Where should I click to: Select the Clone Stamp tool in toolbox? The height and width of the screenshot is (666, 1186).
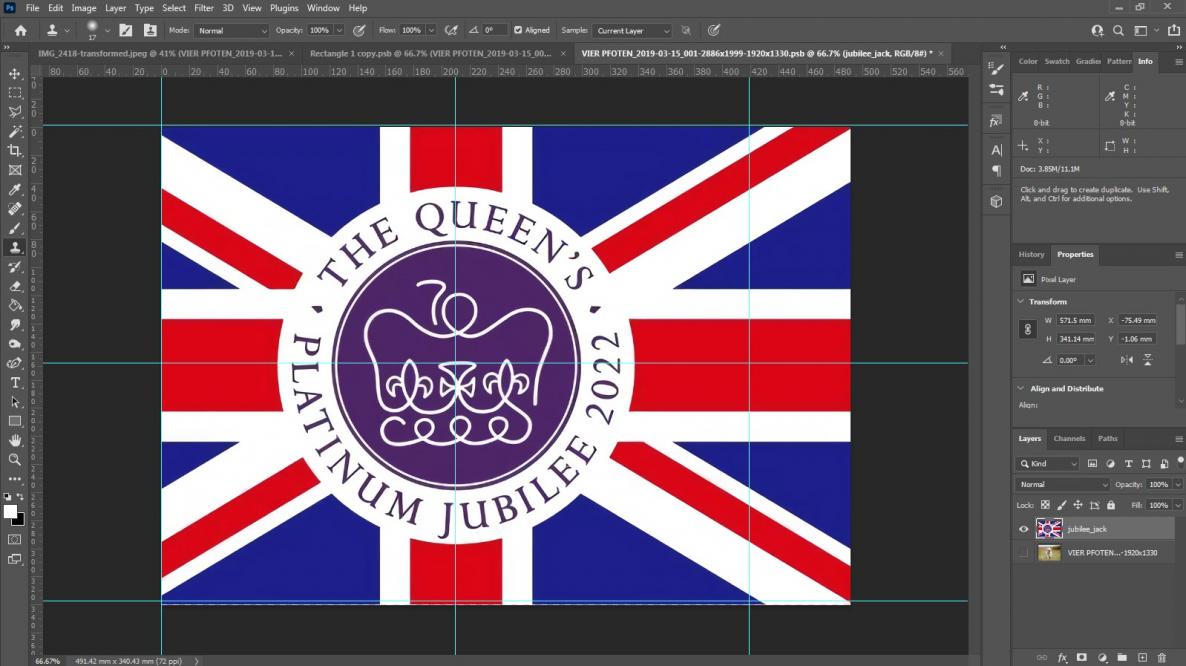click(14, 247)
